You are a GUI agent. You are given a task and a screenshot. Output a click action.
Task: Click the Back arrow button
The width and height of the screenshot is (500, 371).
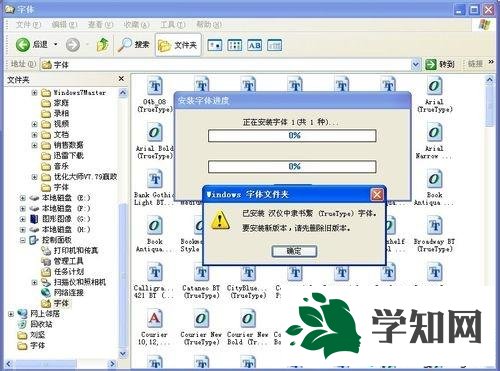click(23, 45)
